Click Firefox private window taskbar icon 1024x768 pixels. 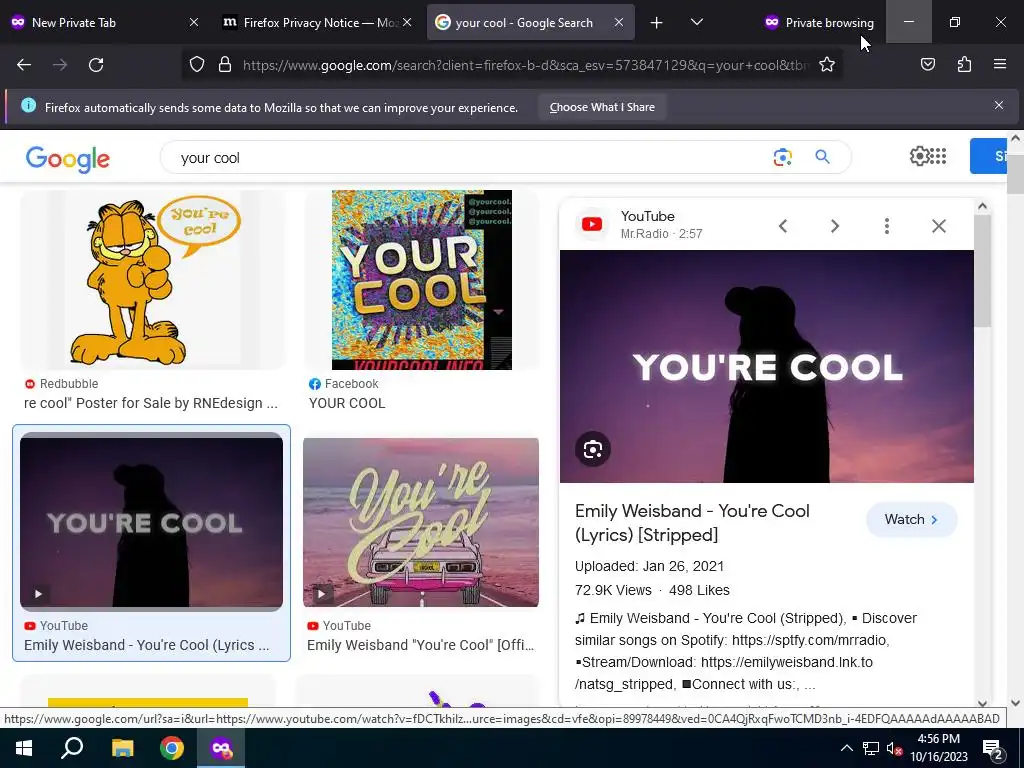[x=221, y=748]
